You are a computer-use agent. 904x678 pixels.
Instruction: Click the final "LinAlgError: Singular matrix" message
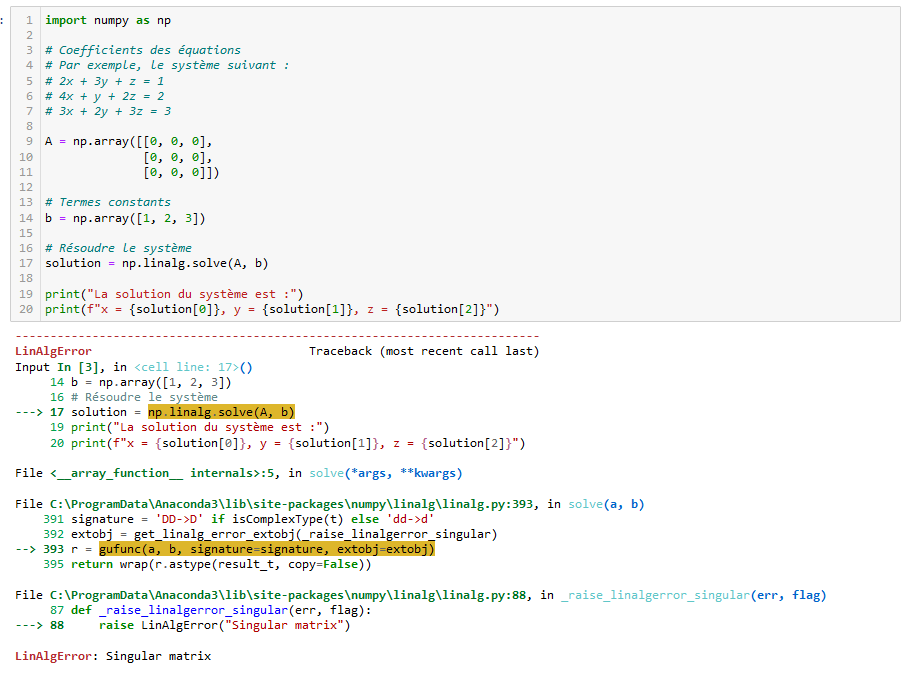[x=113, y=656]
